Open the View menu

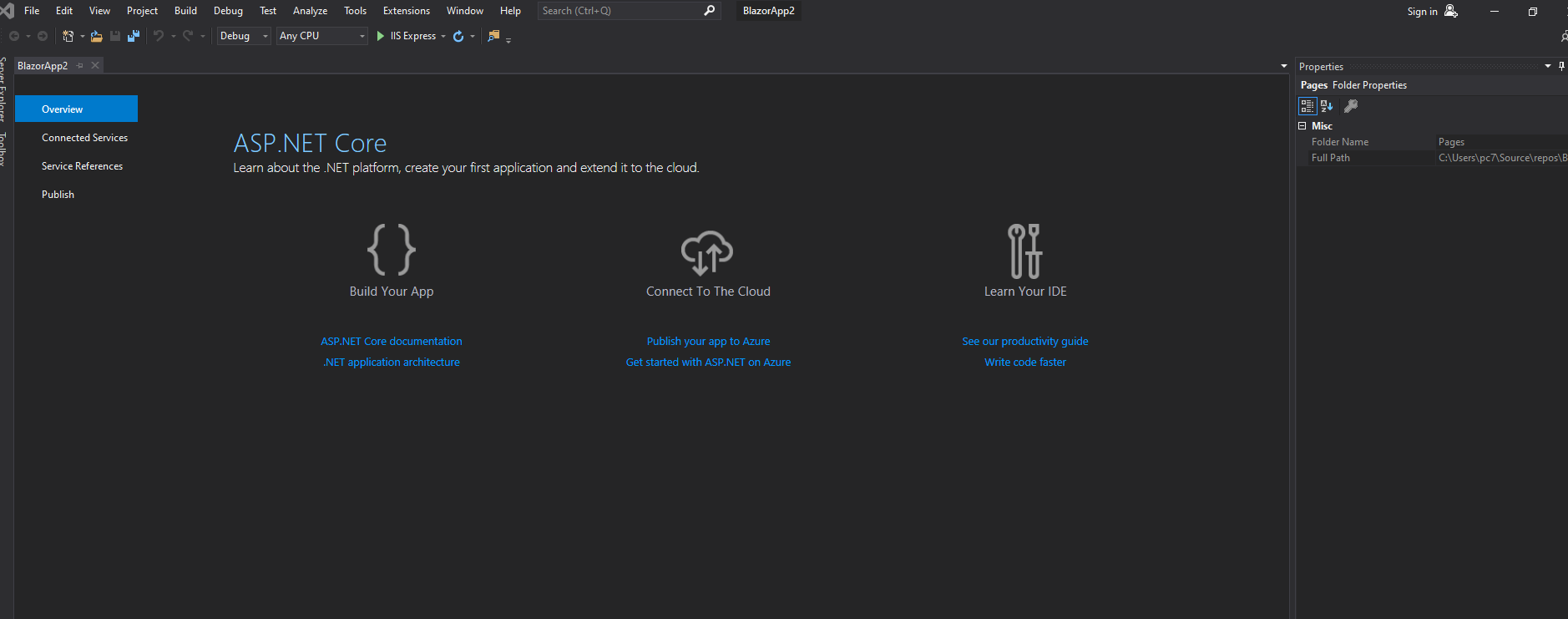99,11
